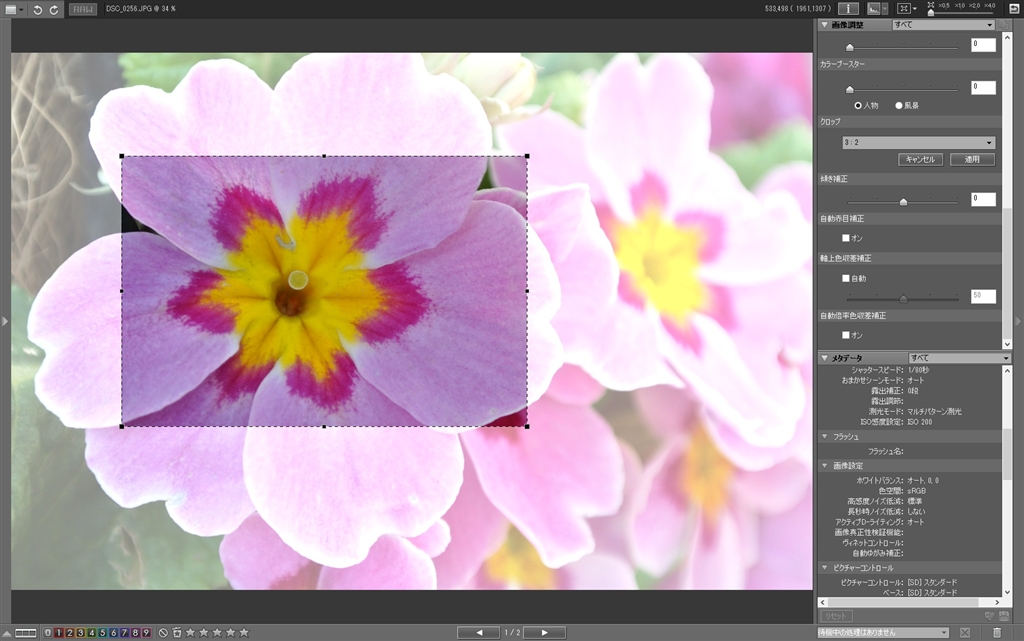The image size is (1024, 641).
Task: Apply label 0 to image
Action: click(x=48, y=633)
